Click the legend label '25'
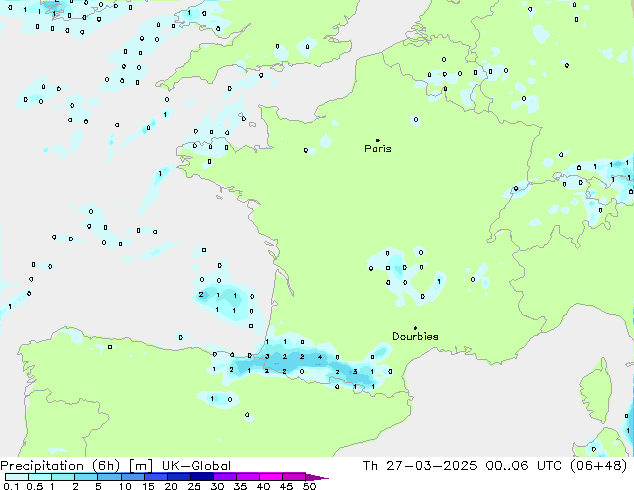634x490 pixels. pyautogui.click(x=194, y=486)
